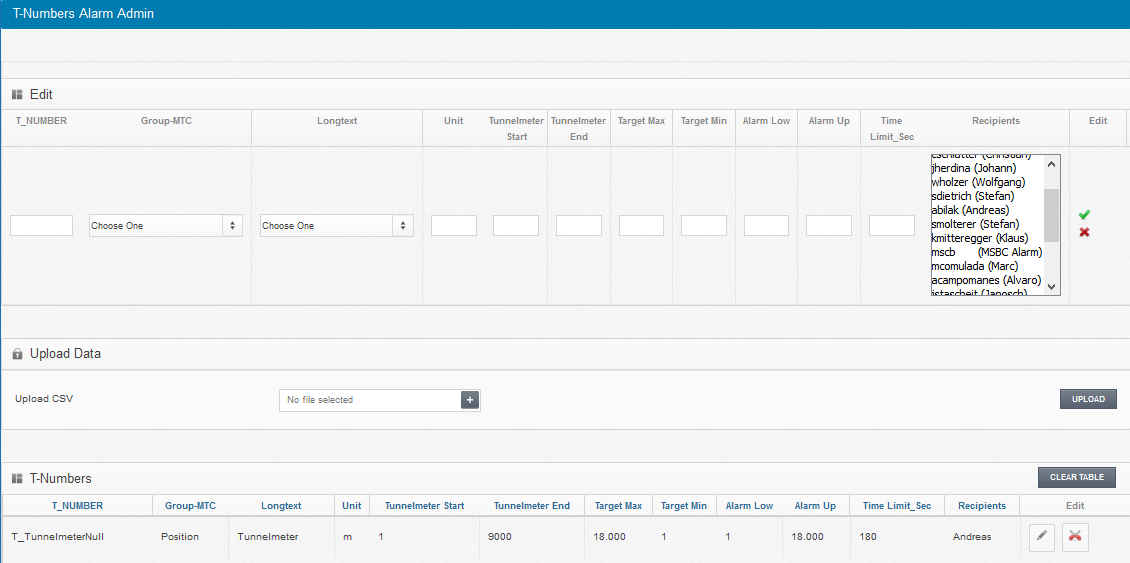Select recipient wholzer (Wolfgang)

[x=976, y=182]
